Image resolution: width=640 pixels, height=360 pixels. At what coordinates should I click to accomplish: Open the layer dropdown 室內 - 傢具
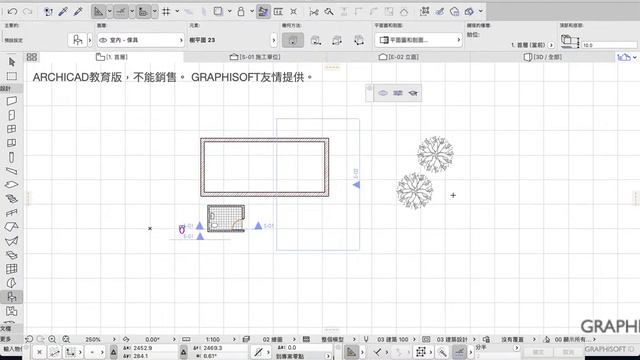(x=140, y=40)
